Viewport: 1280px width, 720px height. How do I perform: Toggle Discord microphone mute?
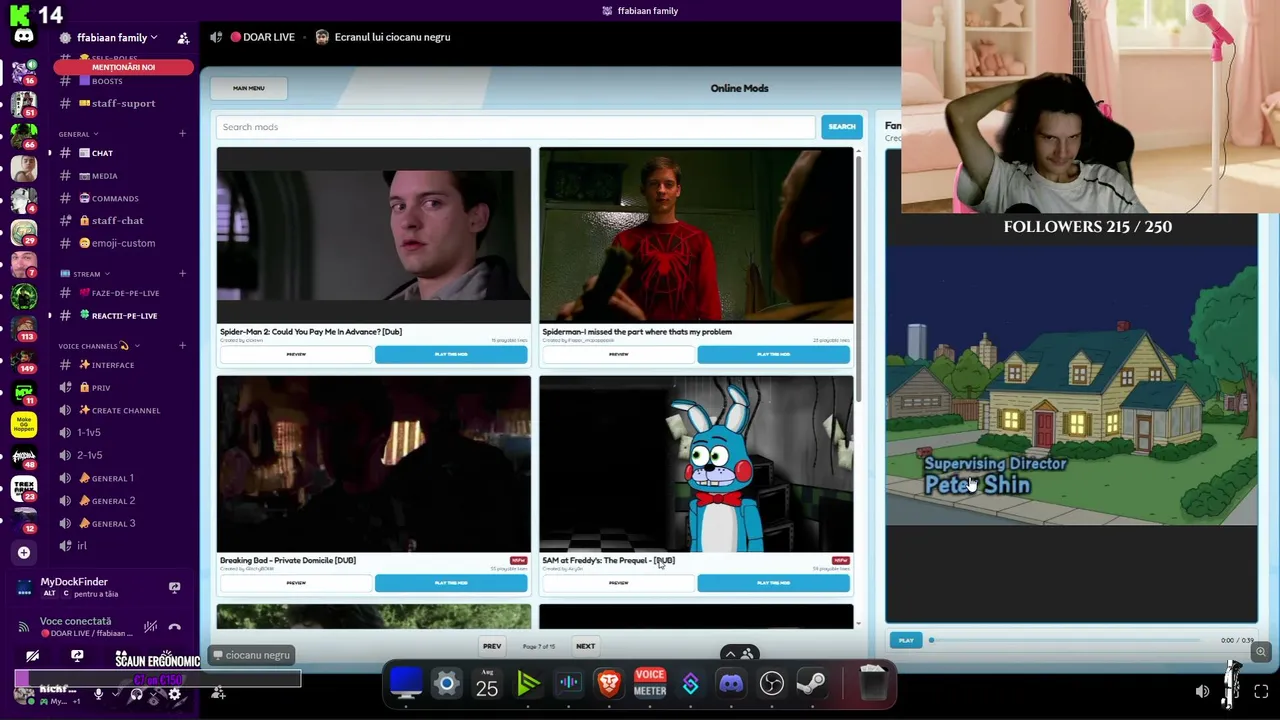coord(98,694)
